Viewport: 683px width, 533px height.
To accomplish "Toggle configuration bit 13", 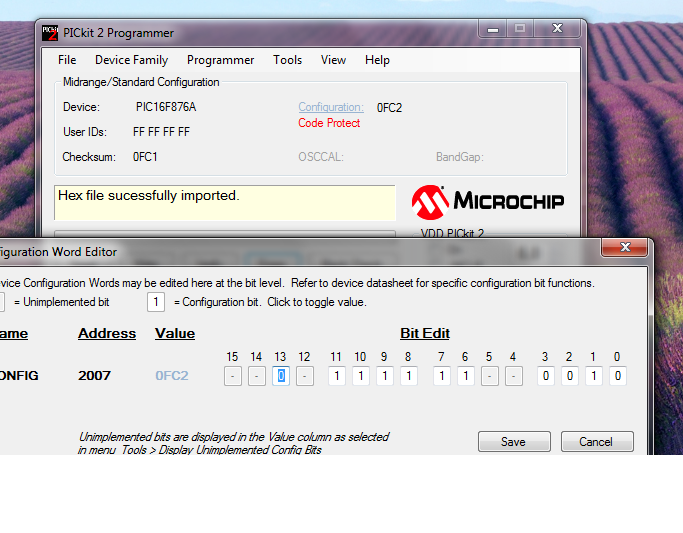I will pyautogui.click(x=281, y=376).
